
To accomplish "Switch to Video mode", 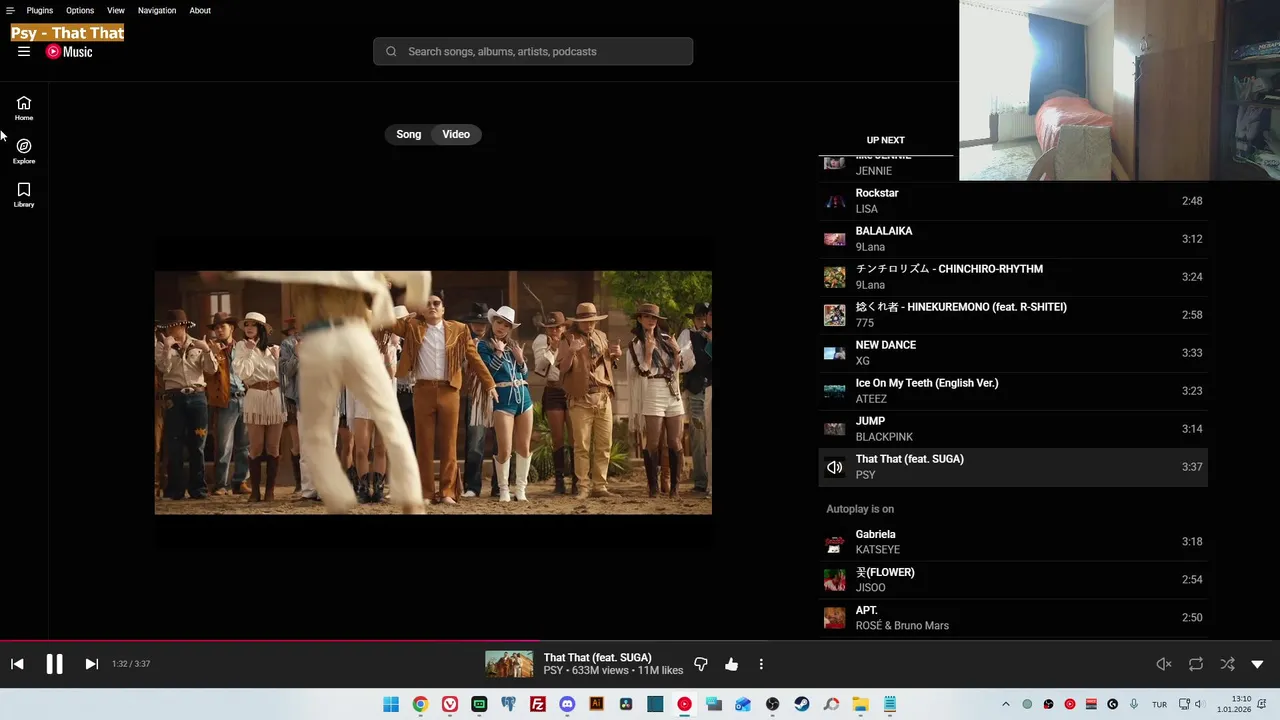I will coord(456,134).
